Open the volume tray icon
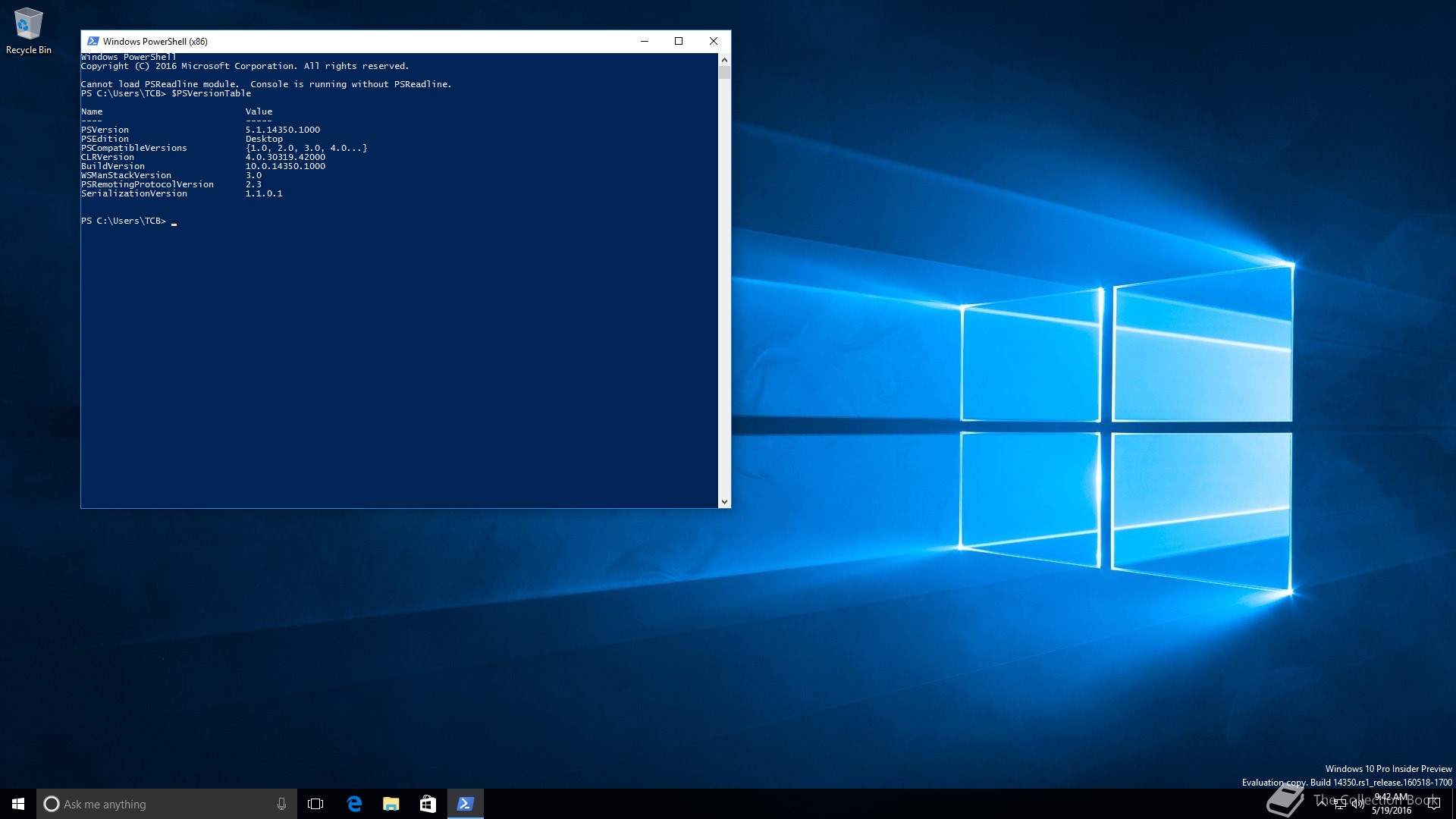 (1357, 804)
